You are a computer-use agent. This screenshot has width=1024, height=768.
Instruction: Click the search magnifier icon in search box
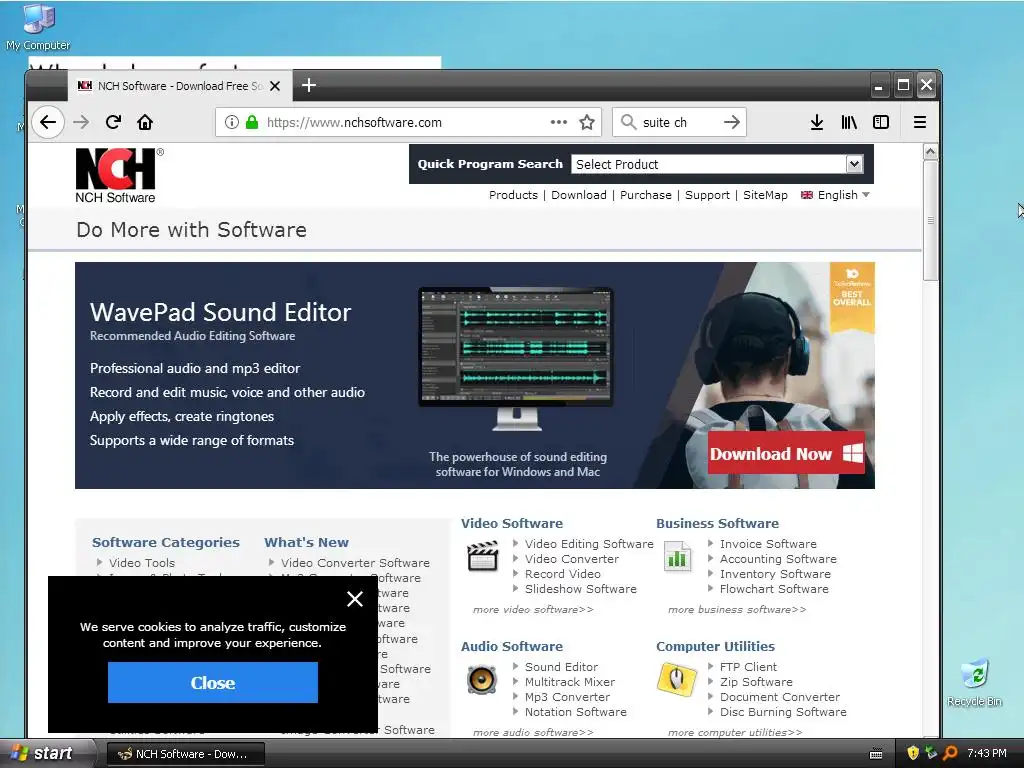click(628, 122)
